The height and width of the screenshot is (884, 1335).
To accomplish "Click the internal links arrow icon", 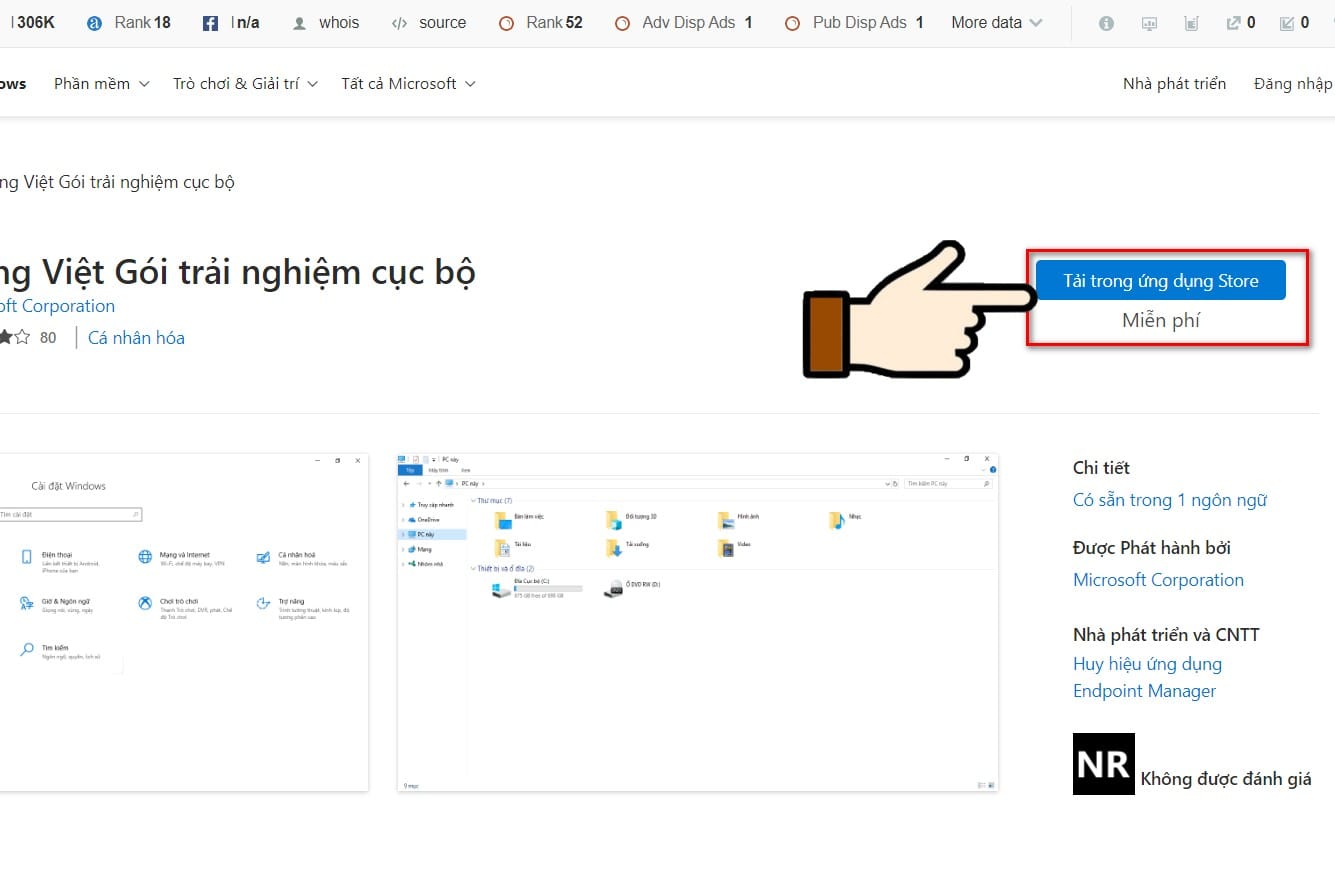I will 1287,23.
